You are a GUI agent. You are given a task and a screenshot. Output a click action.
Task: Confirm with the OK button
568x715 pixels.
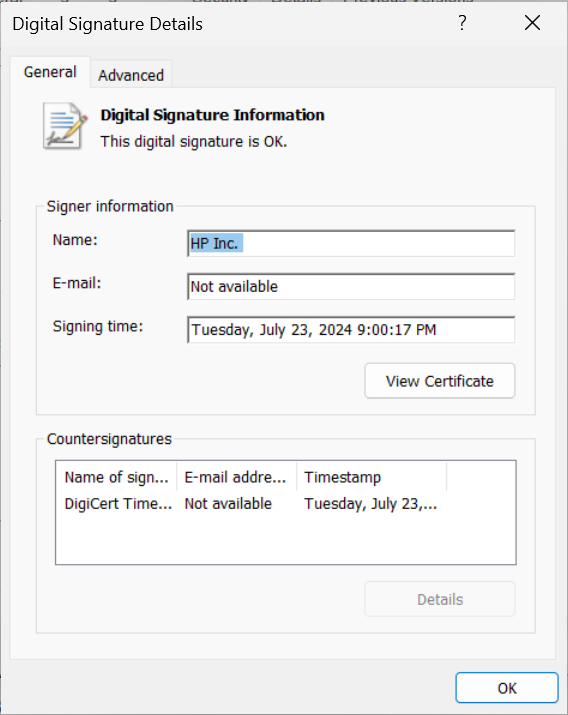coord(506,688)
